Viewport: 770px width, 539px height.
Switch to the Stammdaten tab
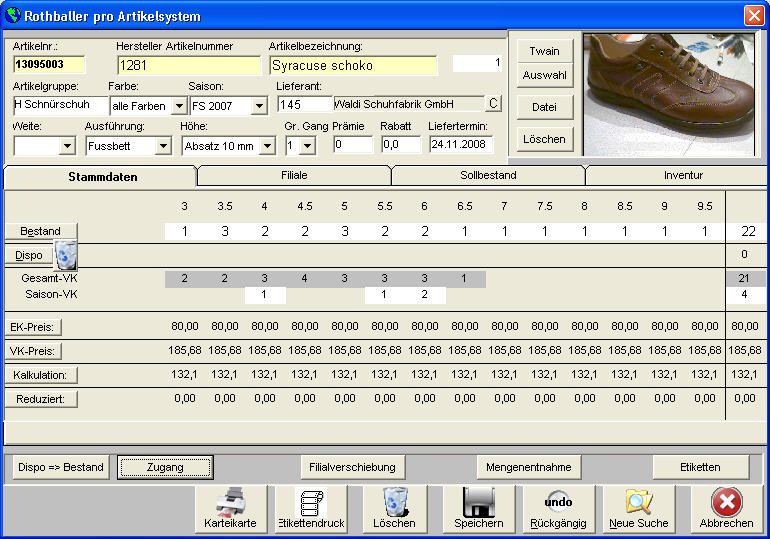[100, 177]
